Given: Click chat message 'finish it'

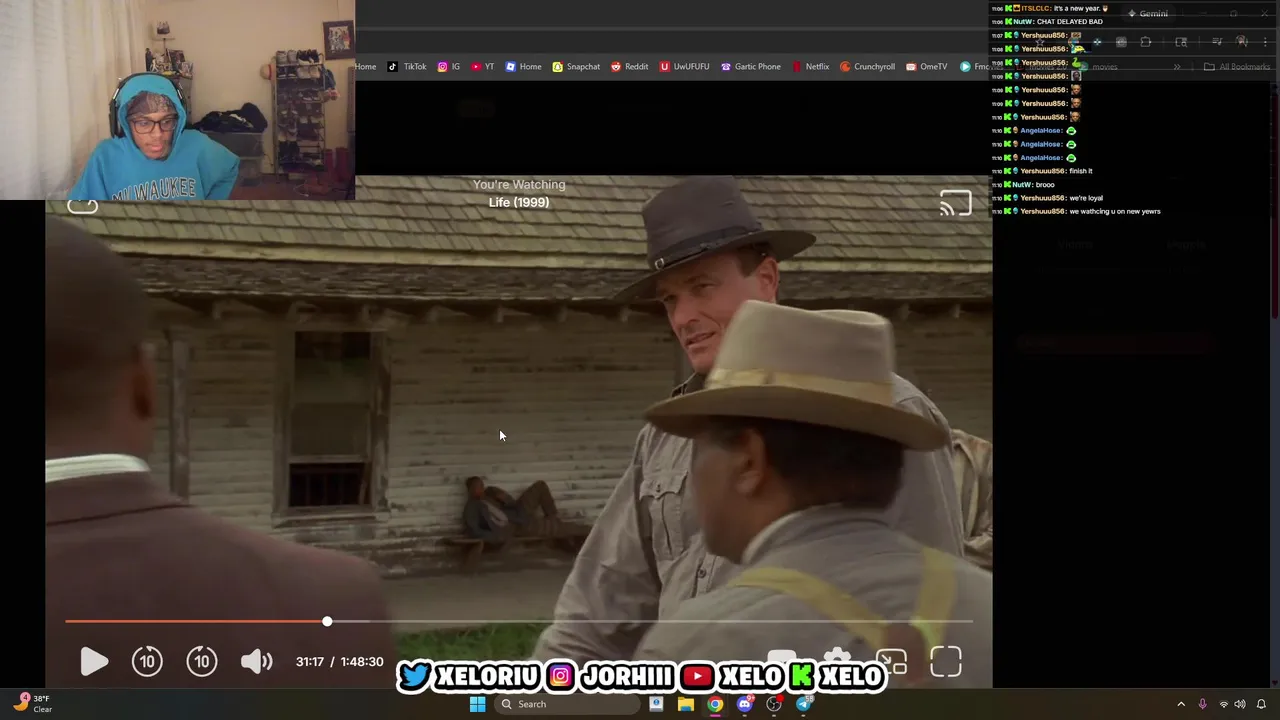Looking at the screenshot, I should point(1081,171).
